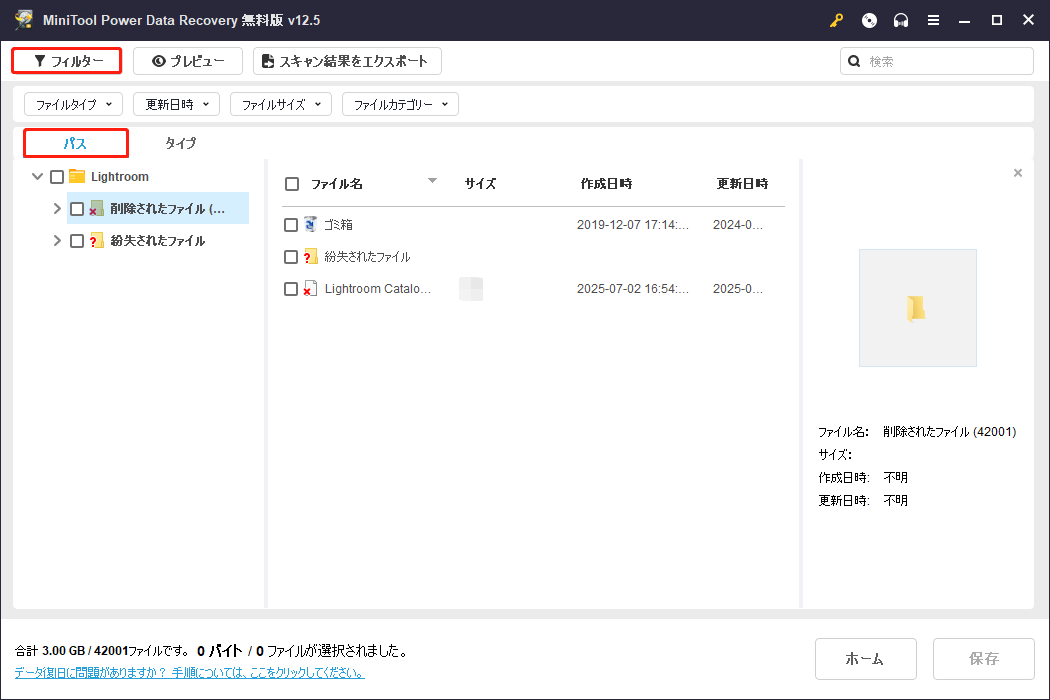1050x700 pixels.
Task: Open the ファイルカテゴリー dropdown
Action: pos(400,104)
